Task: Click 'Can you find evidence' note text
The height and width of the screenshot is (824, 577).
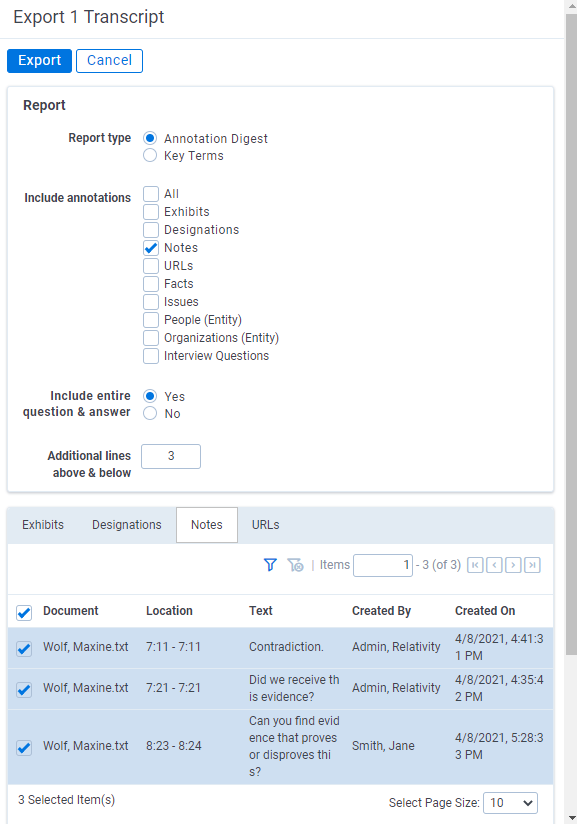Action: 294,746
